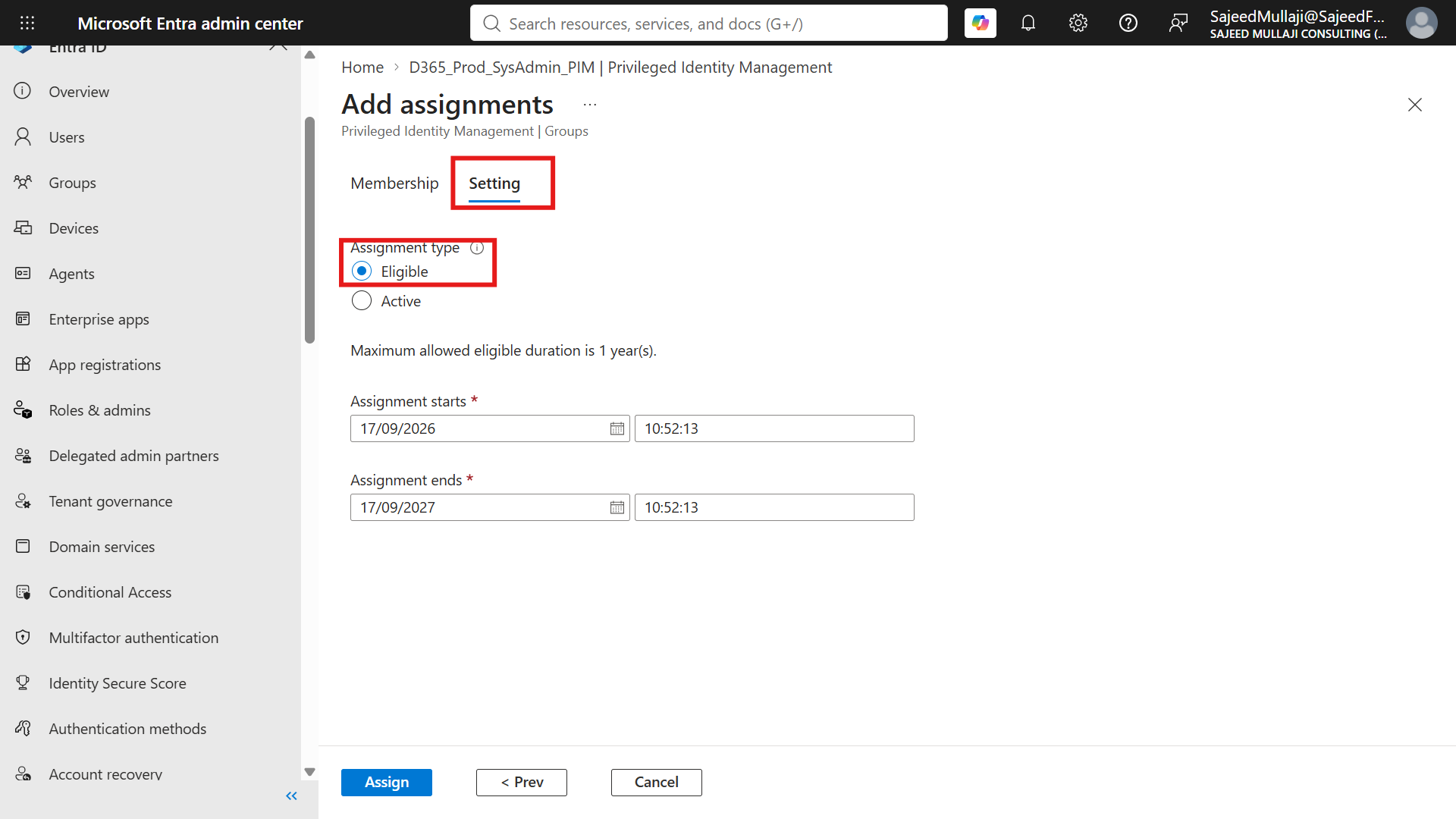The height and width of the screenshot is (819, 1456).
Task: Click the Assignment type info icon
Action: (477, 248)
